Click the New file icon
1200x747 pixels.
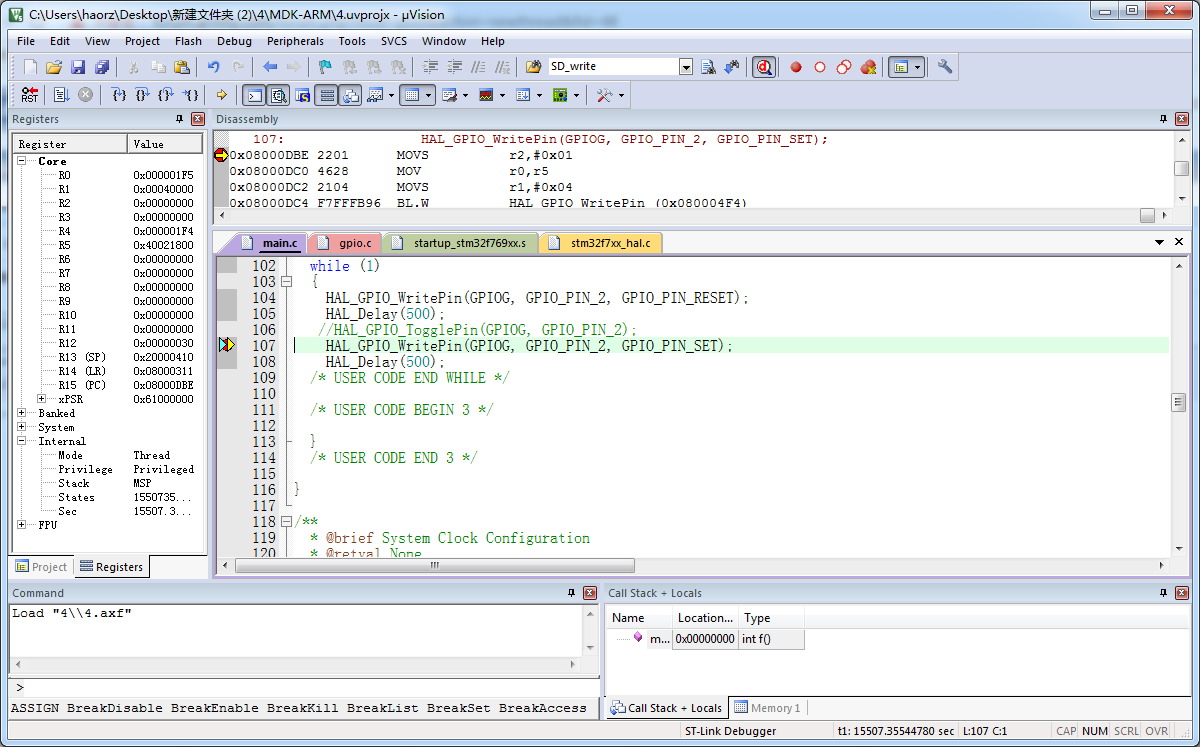(x=30, y=67)
